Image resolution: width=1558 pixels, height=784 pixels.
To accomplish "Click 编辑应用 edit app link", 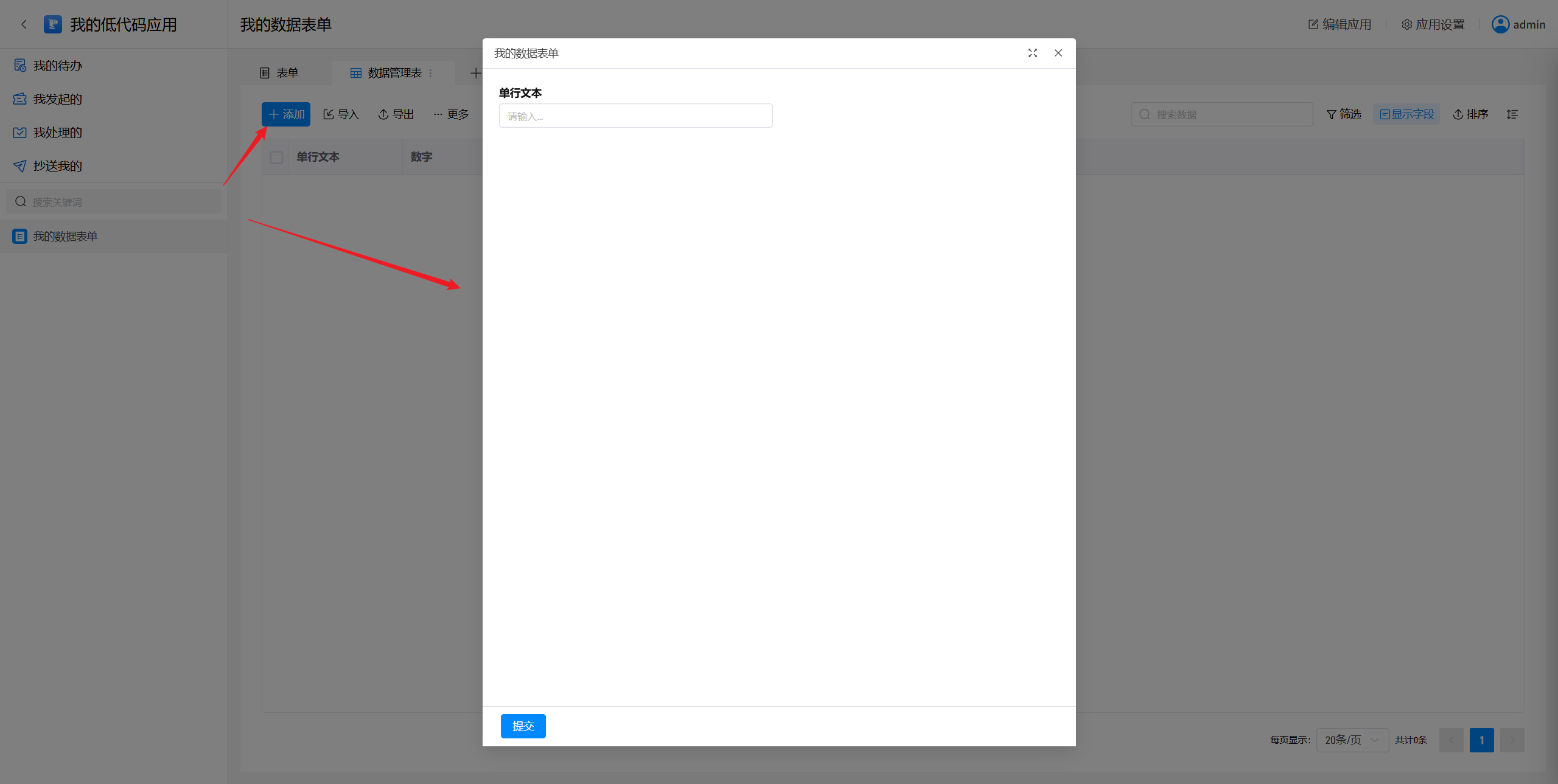I will point(1340,24).
